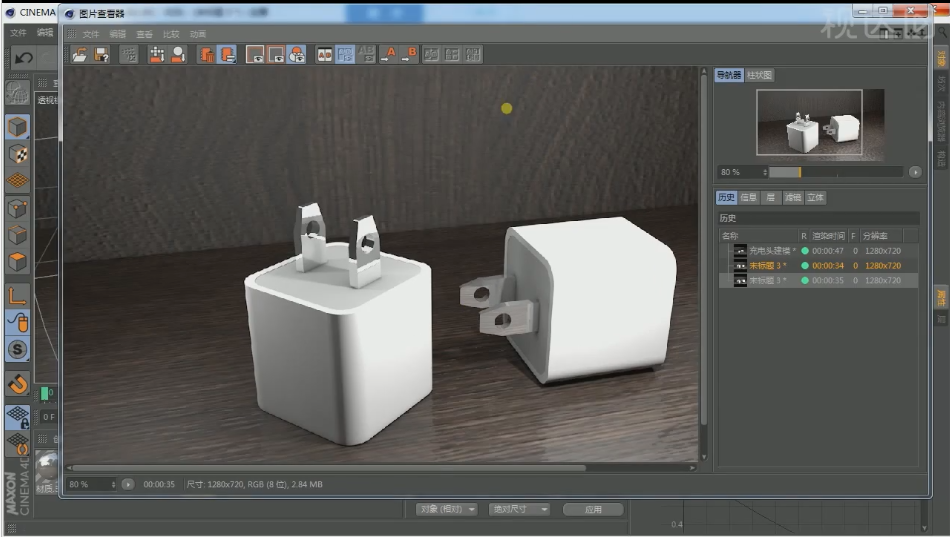Image resolution: width=950 pixels, height=537 pixels.
Task: Click the first greyed stereo icon
Action: pos(431,55)
